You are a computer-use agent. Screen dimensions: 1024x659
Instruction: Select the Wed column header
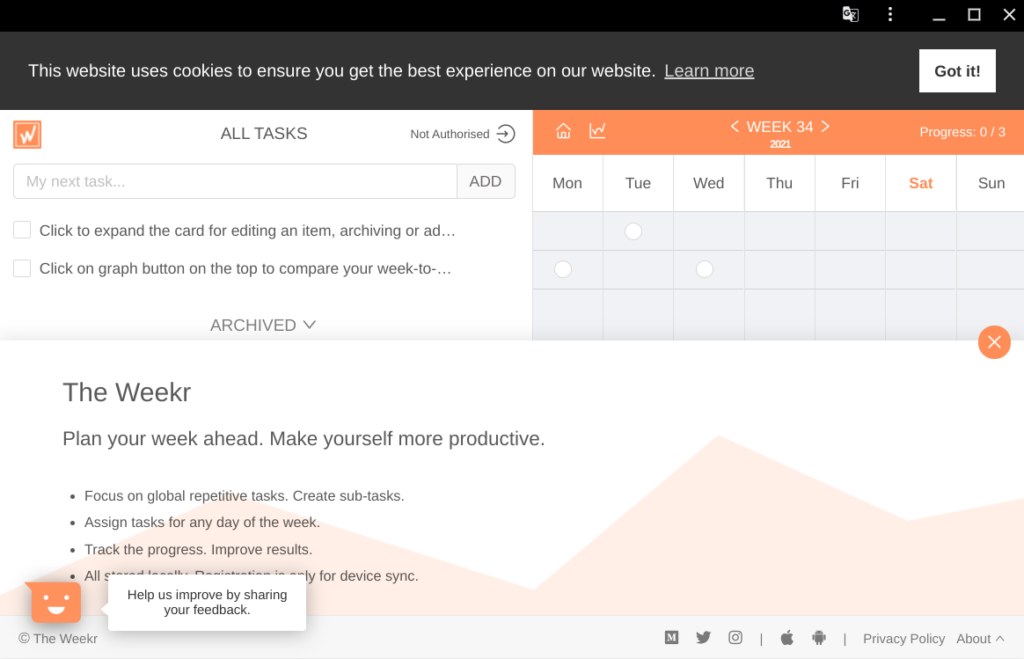tap(709, 184)
